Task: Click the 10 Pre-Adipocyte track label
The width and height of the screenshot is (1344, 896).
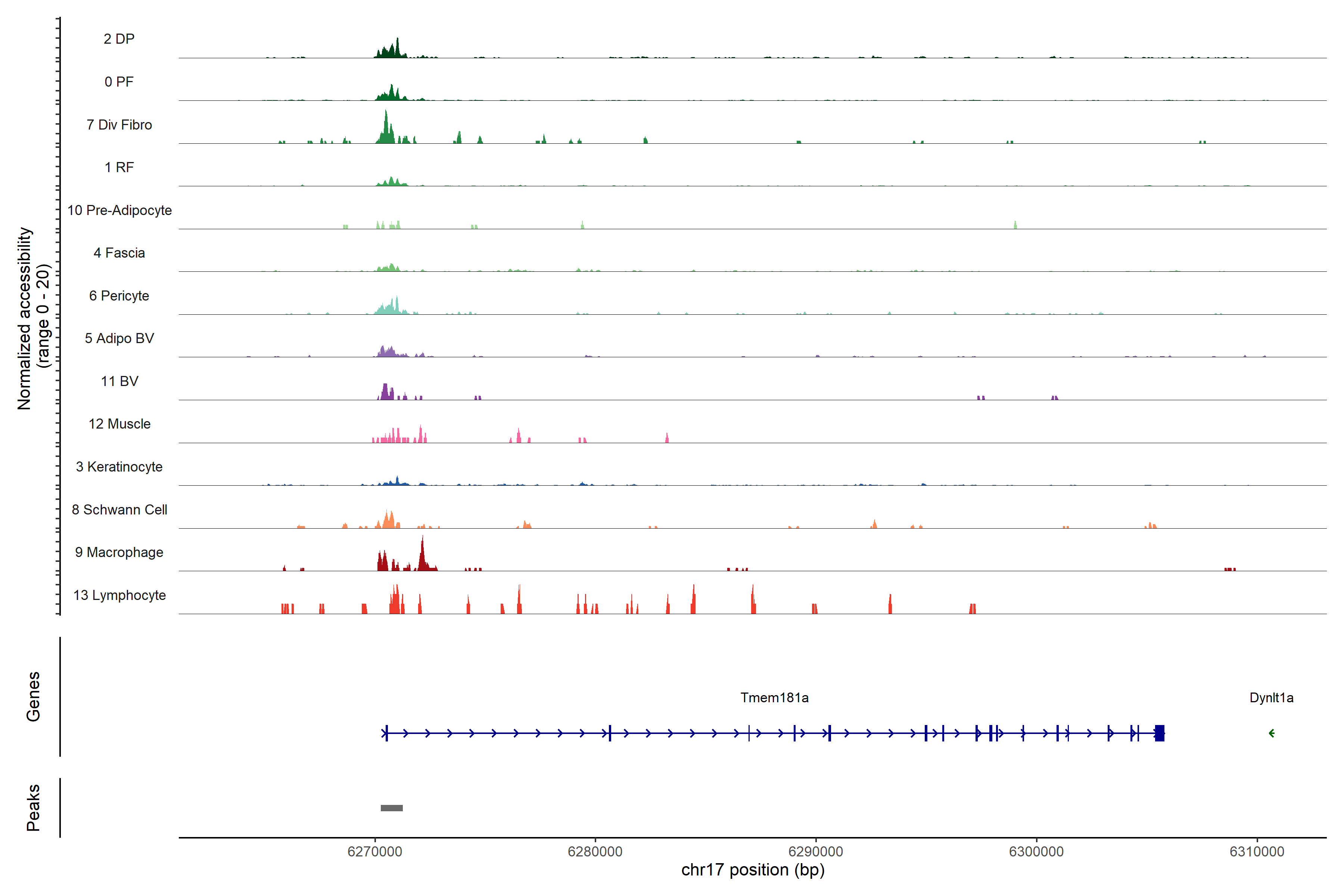Action: click(119, 210)
